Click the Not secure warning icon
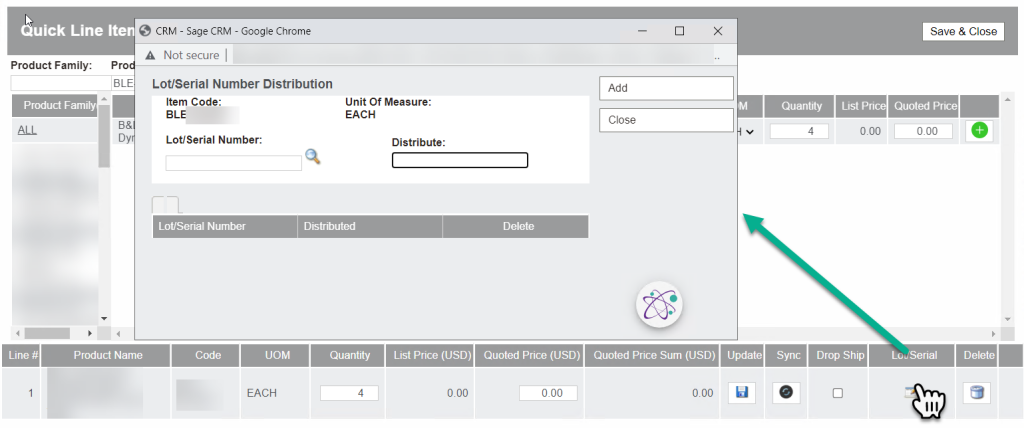This screenshot has height=428, width=1024. (150, 55)
